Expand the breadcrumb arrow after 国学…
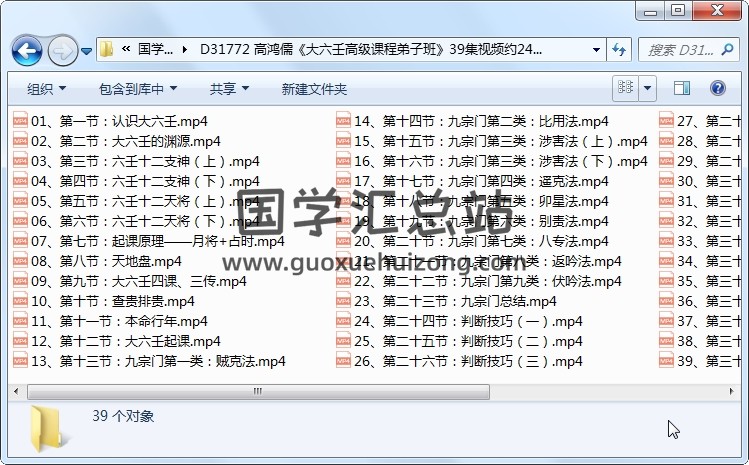This screenshot has width=749, height=465. click(185, 49)
